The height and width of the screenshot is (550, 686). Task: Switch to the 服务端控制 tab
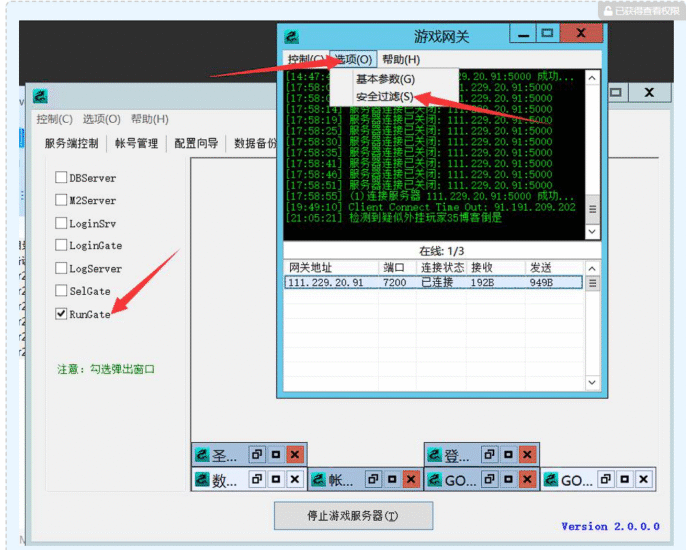point(71,143)
